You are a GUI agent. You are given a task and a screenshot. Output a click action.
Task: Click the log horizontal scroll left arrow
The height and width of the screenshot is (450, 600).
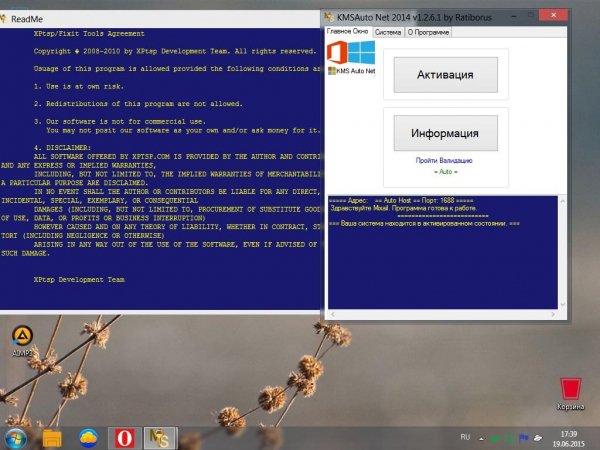(333, 314)
